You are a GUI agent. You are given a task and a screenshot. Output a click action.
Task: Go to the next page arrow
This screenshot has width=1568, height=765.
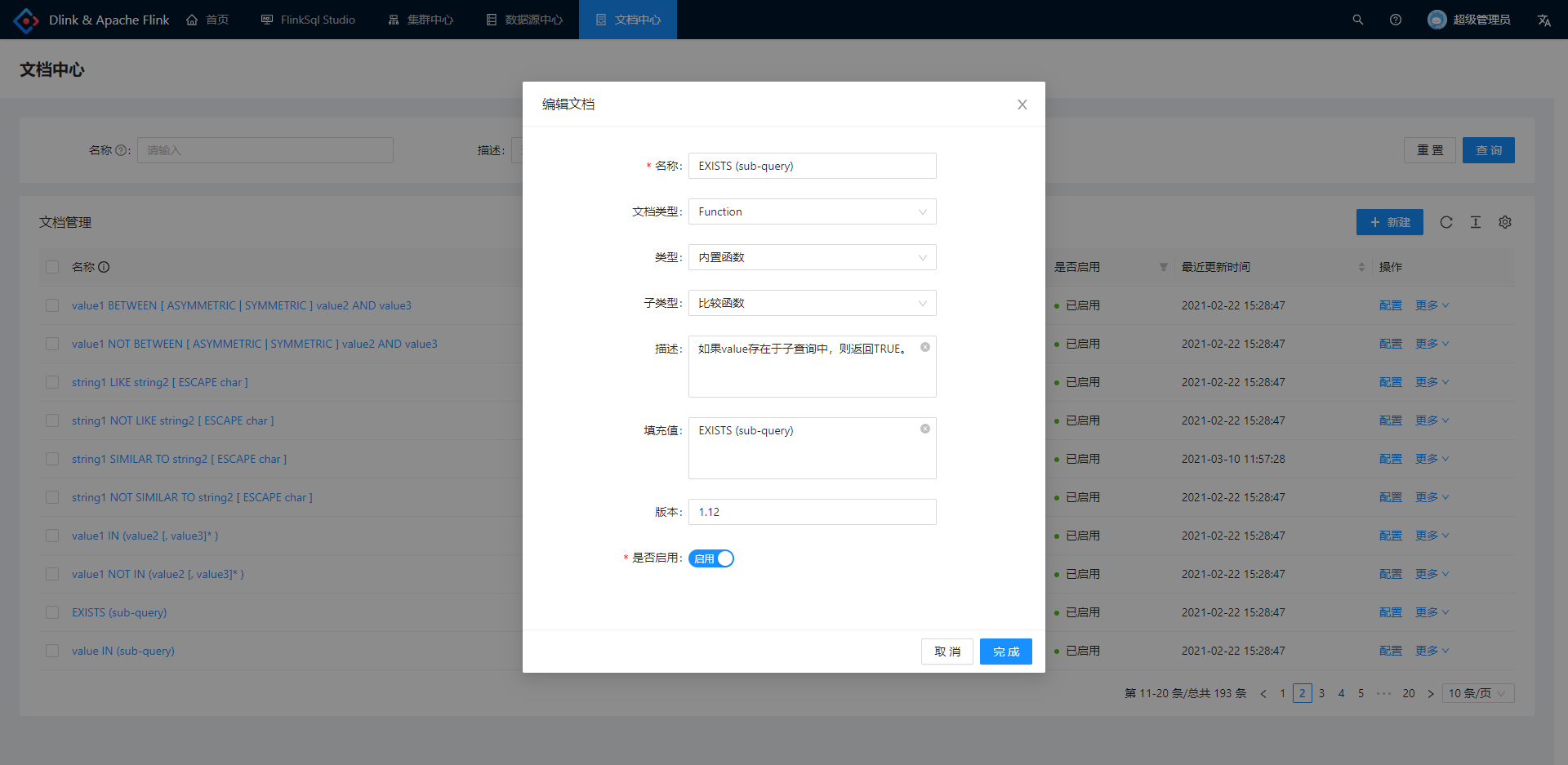[1430, 693]
